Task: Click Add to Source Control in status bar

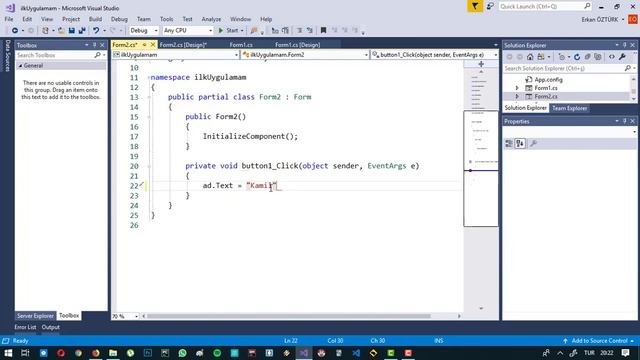Action: coord(599,341)
